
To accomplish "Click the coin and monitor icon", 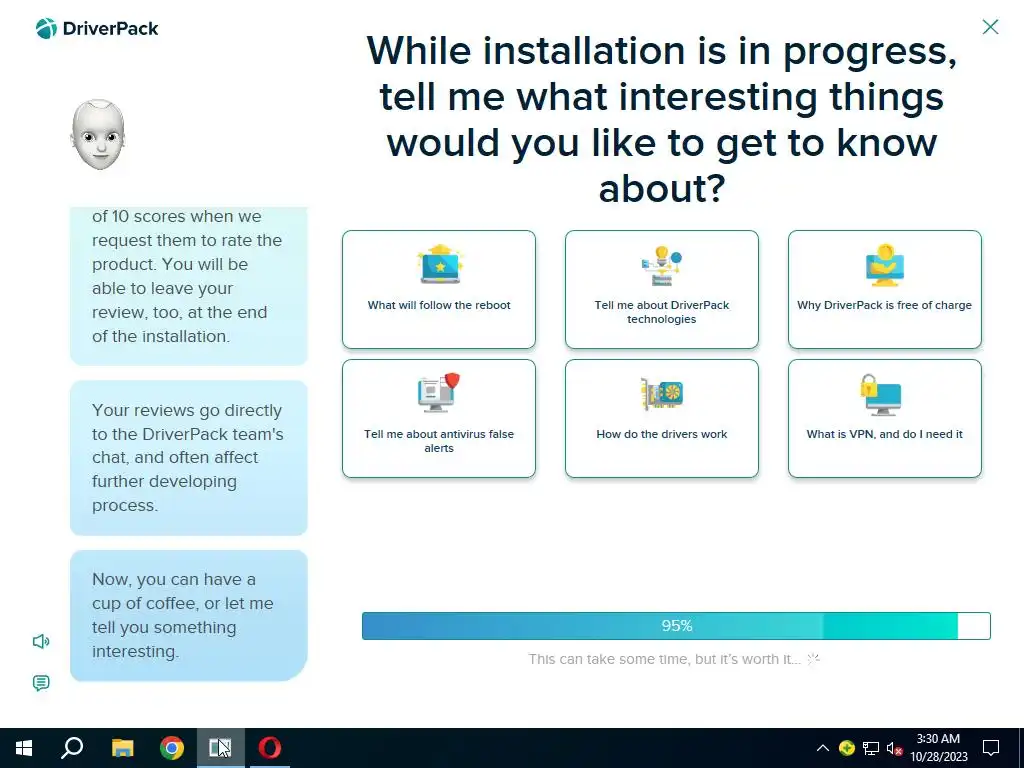I will 885,265.
